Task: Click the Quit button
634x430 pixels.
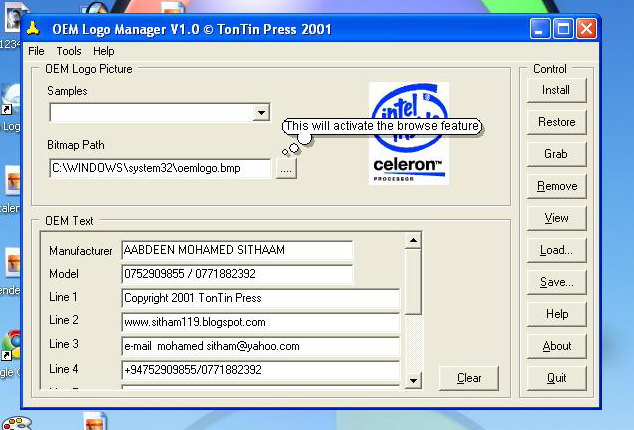Action: tap(556, 378)
